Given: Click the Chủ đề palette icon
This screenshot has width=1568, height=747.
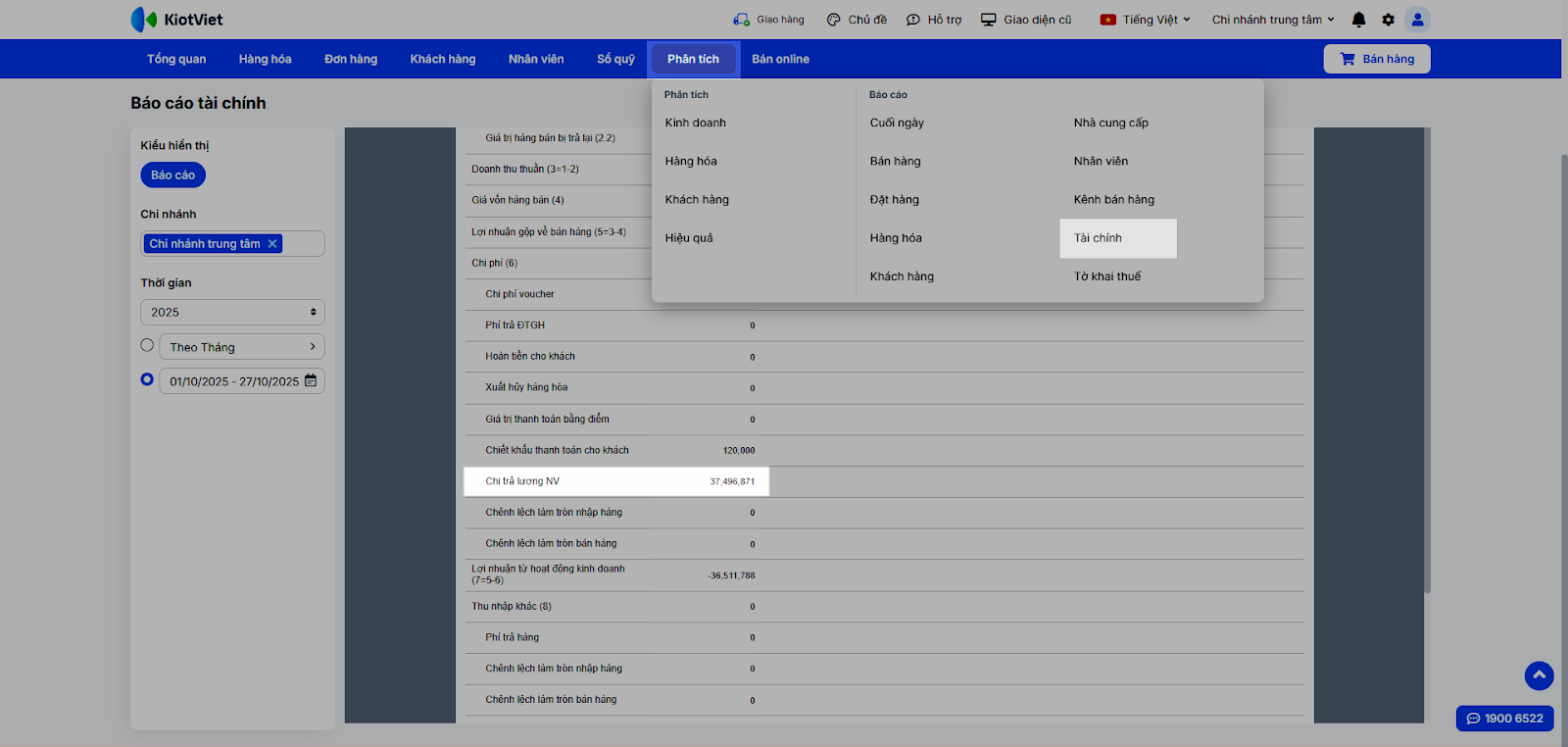Looking at the screenshot, I should click(x=834, y=20).
